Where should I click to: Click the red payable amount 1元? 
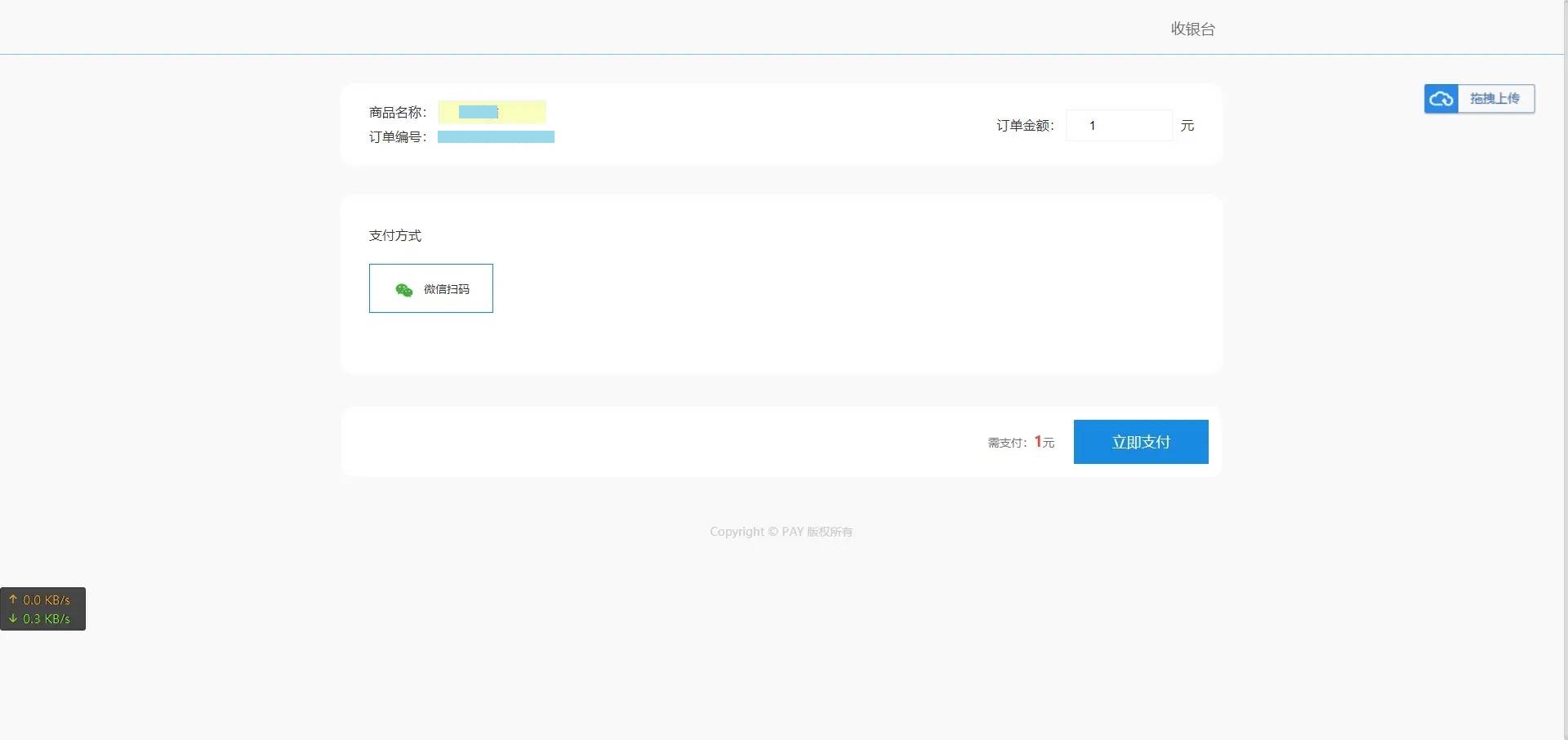1044,442
